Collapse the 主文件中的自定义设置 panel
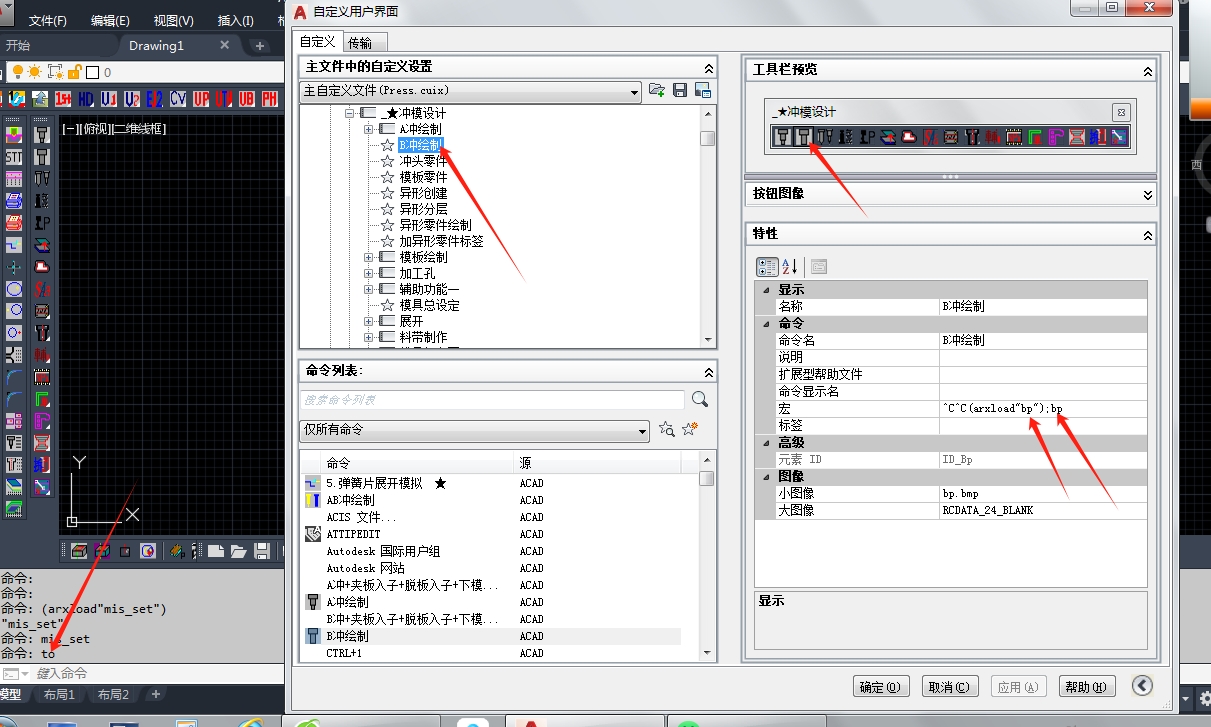This screenshot has height=727, width=1211. 708,67
